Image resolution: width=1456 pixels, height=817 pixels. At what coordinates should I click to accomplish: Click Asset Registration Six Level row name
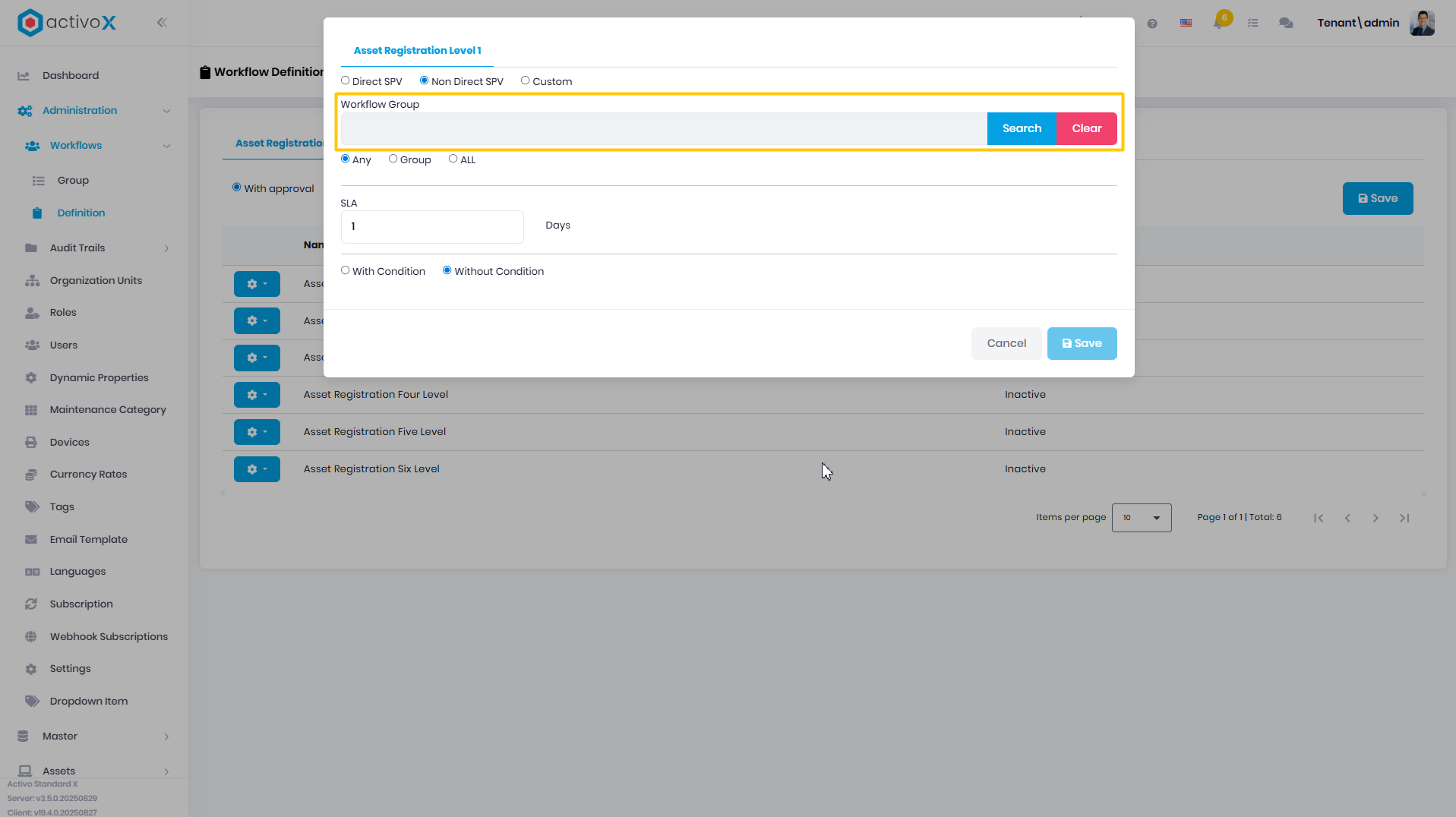pyautogui.click(x=371, y=468)
